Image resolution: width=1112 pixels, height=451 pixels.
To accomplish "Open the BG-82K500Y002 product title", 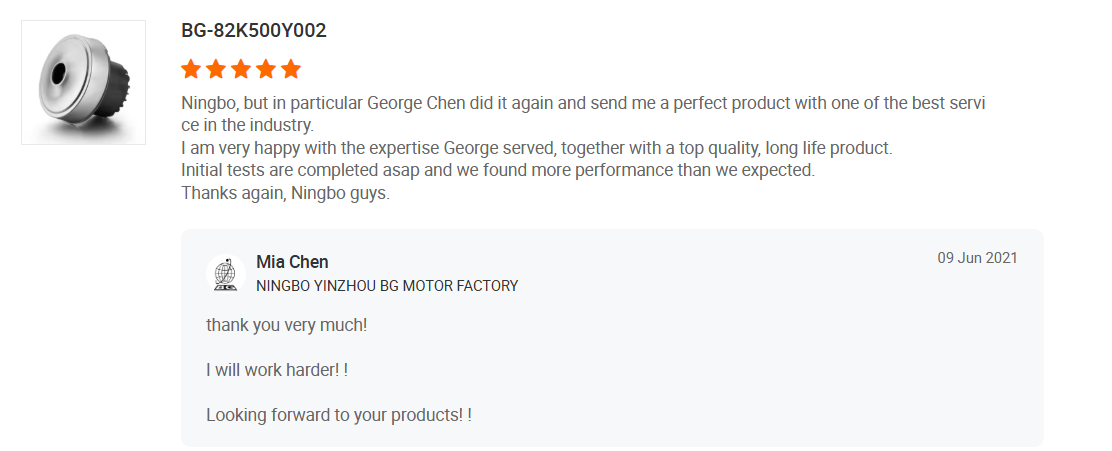I will click(254, 31).
